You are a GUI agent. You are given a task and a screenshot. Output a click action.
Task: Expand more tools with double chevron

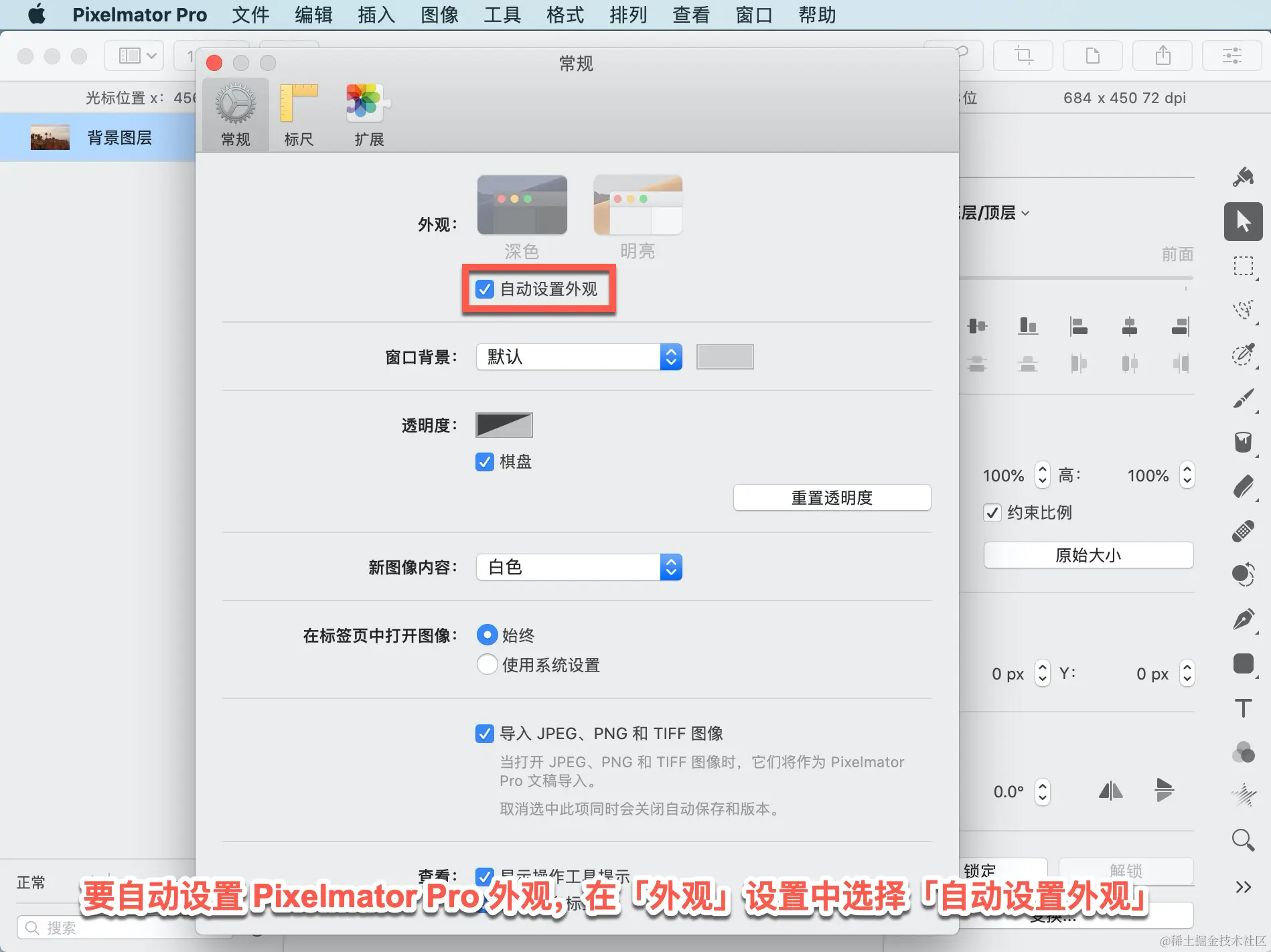(1243, 887)
